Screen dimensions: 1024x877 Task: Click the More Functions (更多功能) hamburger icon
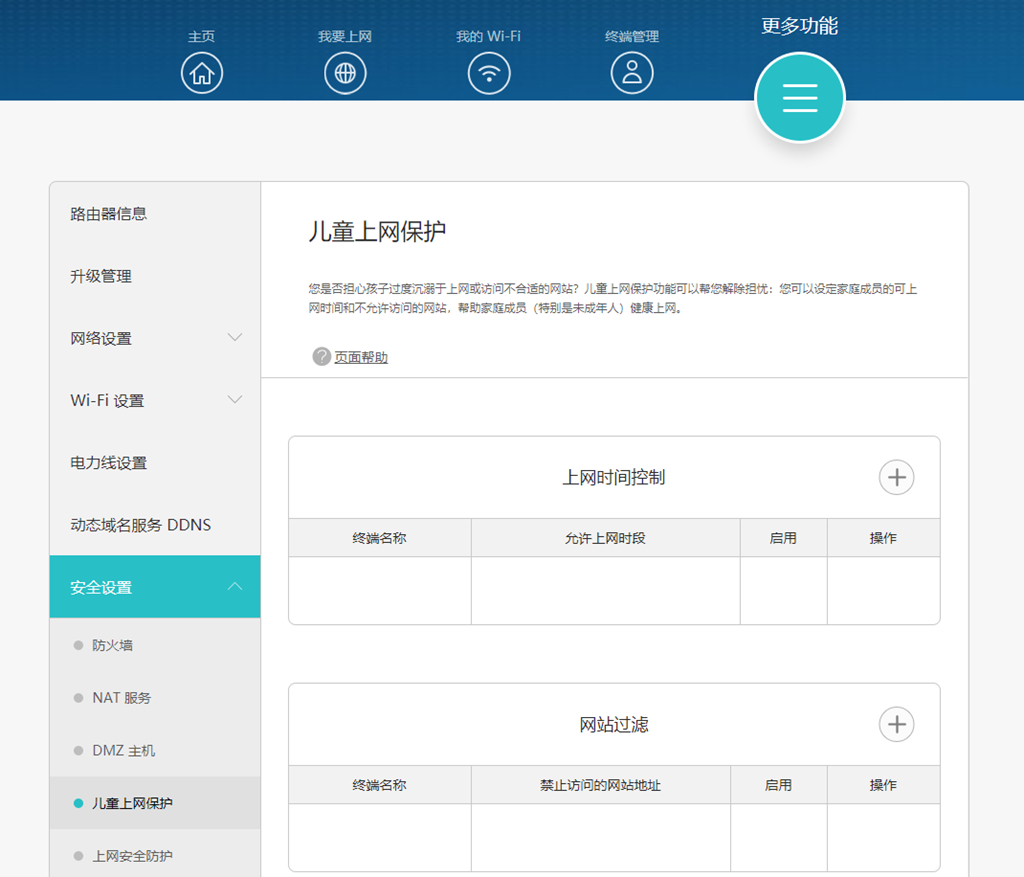[x=799, y=97]
